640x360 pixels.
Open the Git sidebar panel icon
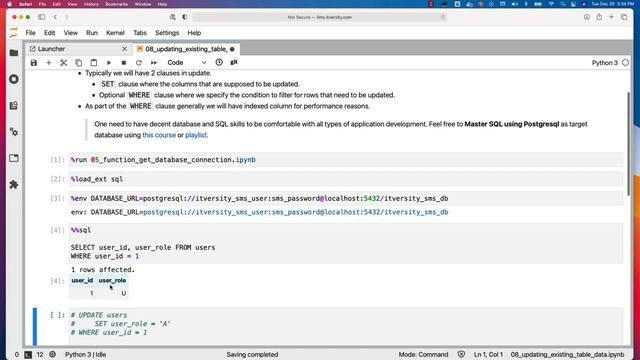(14, 106)
